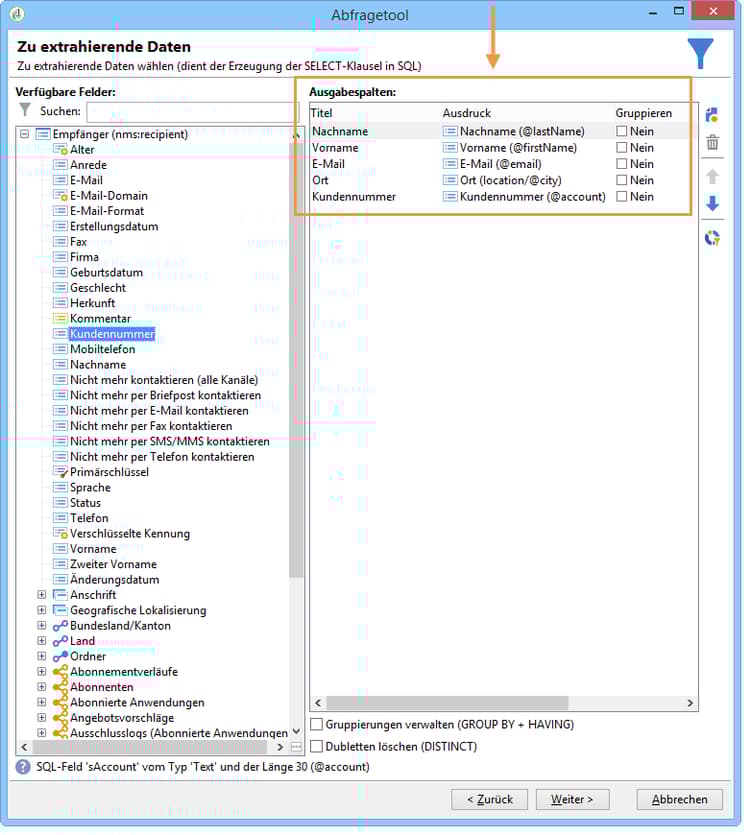This screenshot has width=750, height=835.
Task: Click the filter funnel beside Suchen
Action: 25,110
